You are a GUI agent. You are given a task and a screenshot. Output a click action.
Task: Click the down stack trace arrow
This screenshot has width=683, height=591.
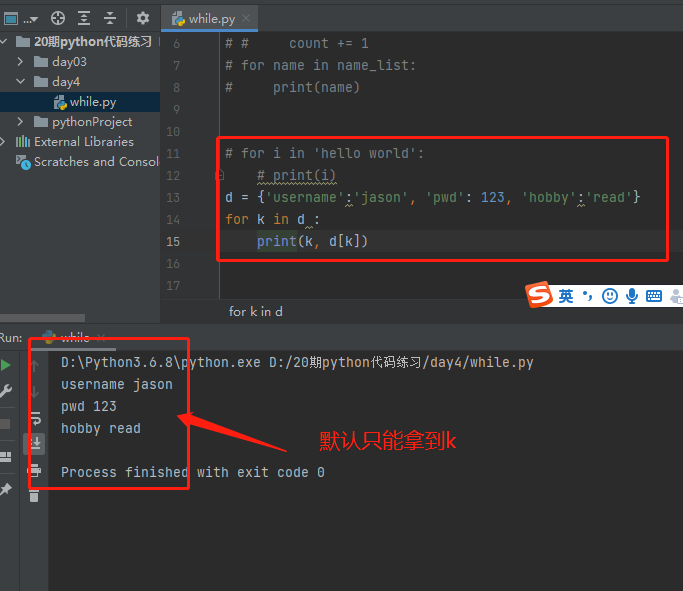tap(35, 392)
